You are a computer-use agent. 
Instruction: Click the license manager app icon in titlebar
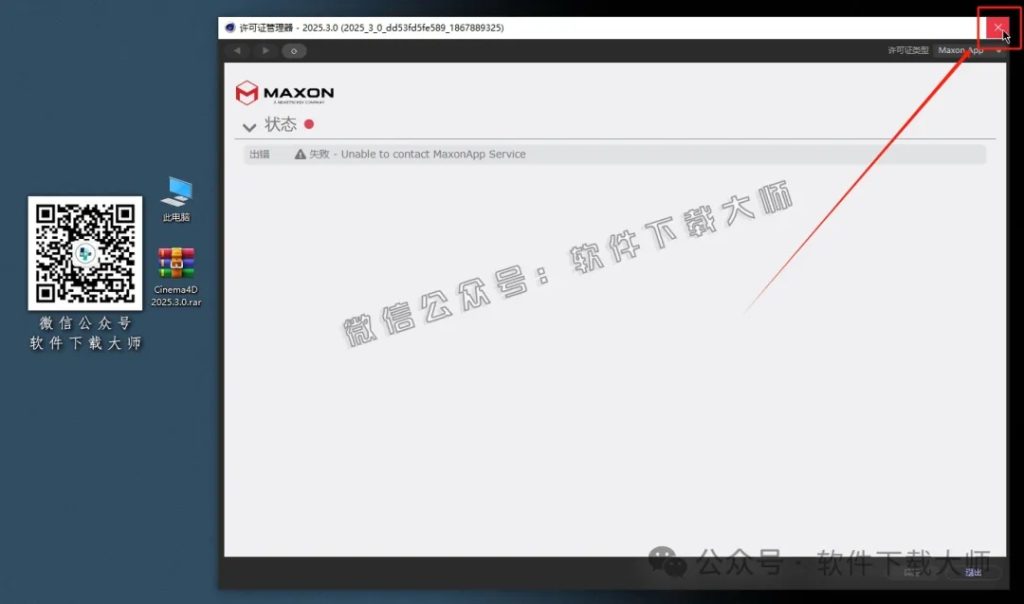pyautogui.click(x=230, y=28)
